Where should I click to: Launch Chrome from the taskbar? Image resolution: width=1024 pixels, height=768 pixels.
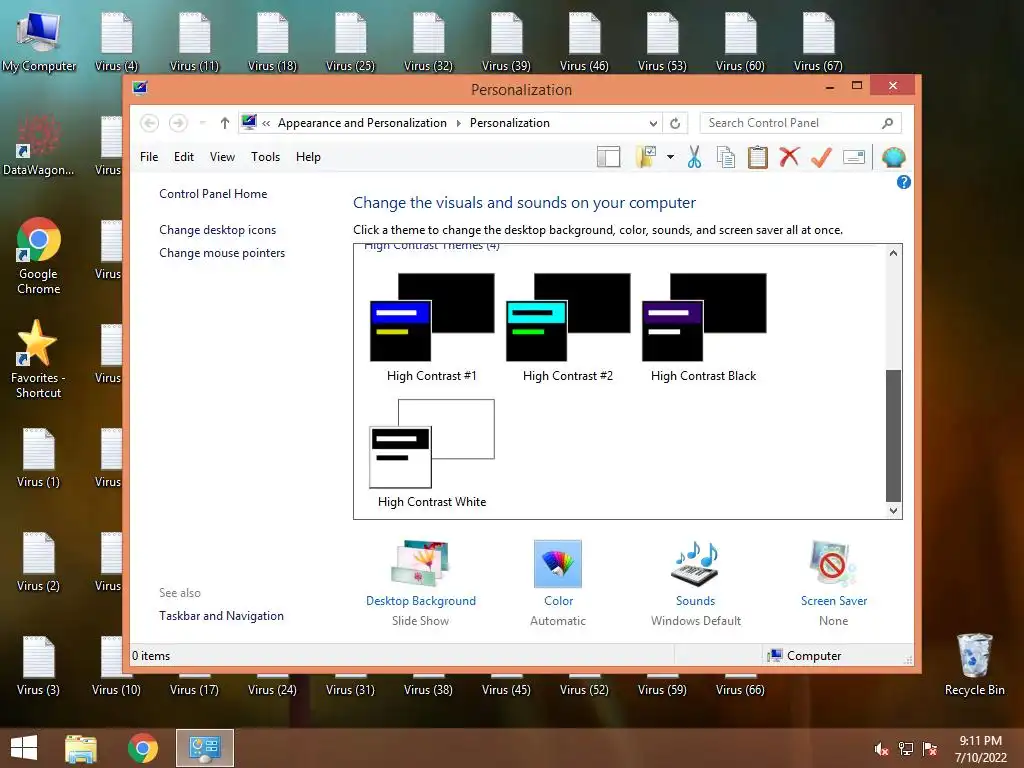click(142, 748)
